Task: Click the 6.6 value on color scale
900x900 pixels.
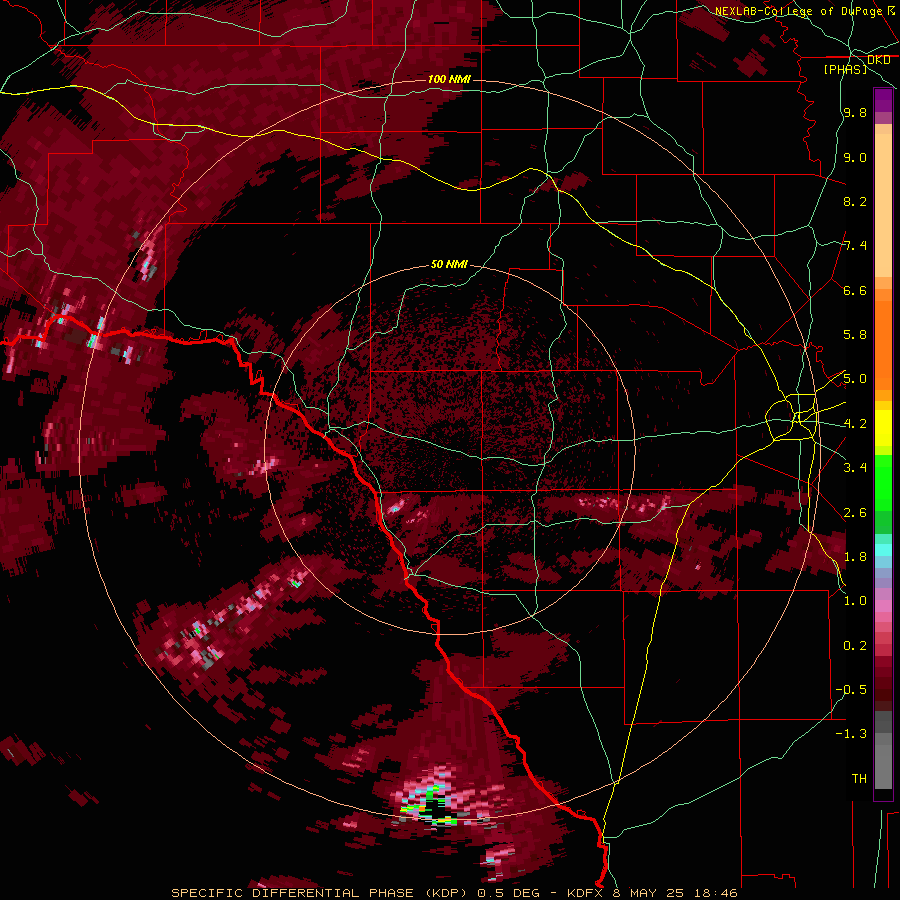Action: pos(855,291)
